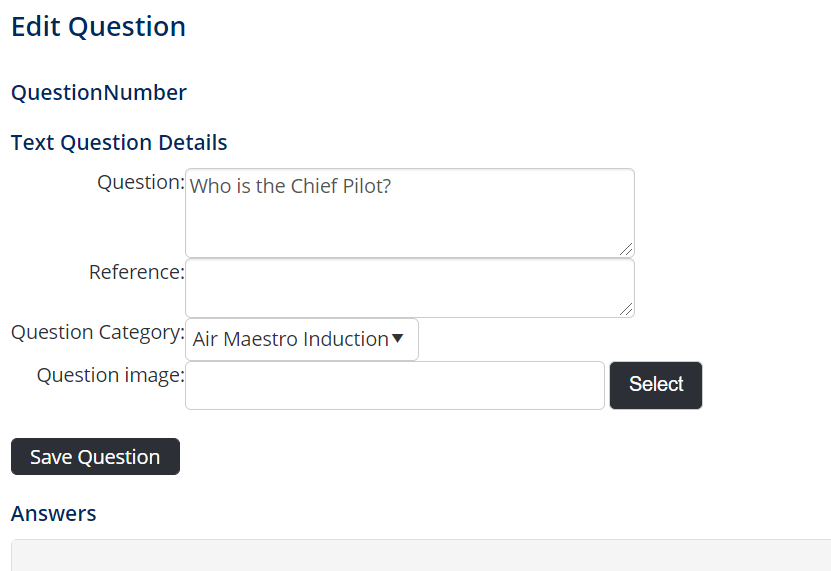Click the 'Question Category:' label
Viewport: 831px width, 571px height.
97,332
